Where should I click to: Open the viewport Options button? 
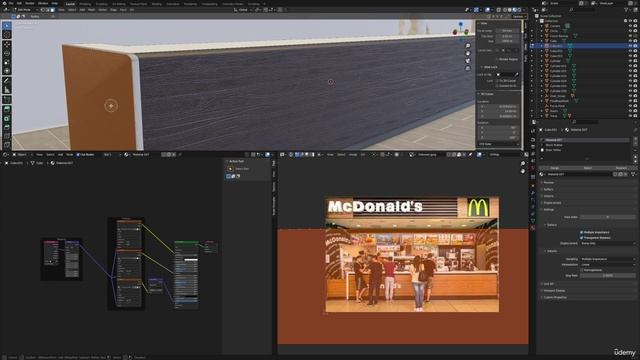click(518, 16)
